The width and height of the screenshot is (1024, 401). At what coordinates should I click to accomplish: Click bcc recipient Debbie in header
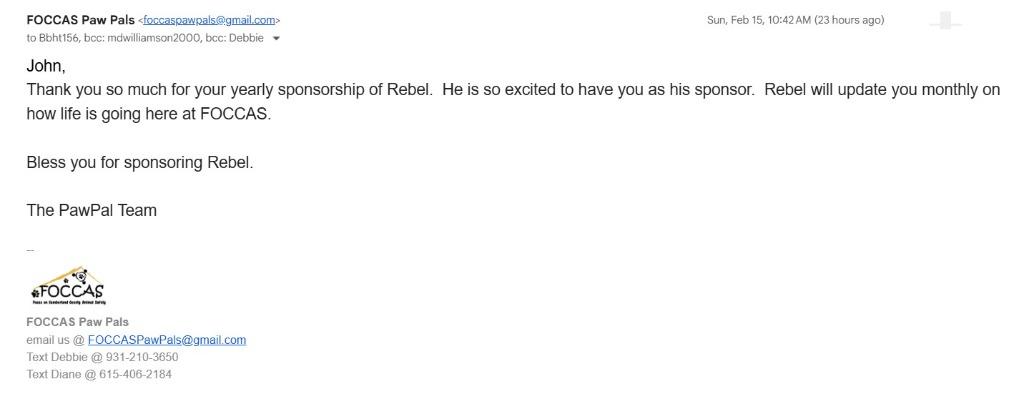246,38
